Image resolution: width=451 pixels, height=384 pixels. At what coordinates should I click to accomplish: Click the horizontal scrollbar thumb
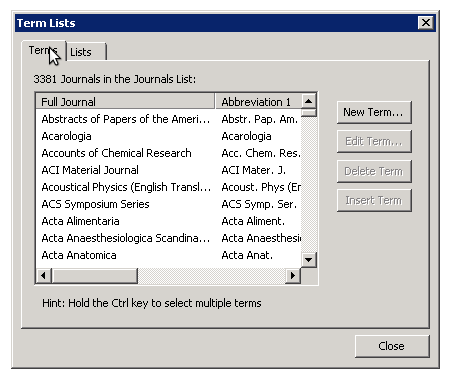coord(95,276)
